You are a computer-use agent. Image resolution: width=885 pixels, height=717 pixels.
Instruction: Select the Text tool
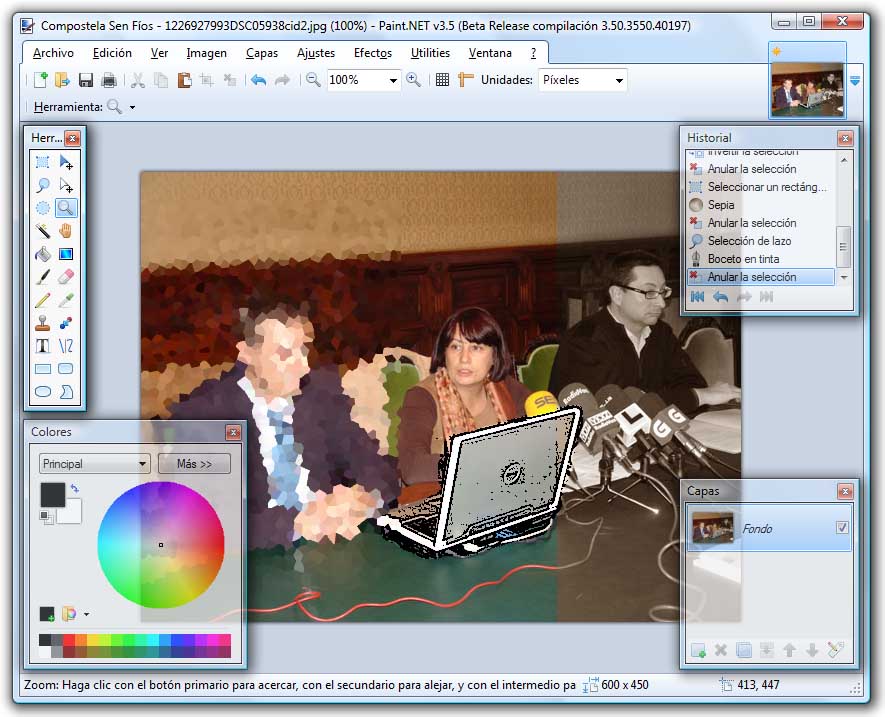[x=43, y=346]
